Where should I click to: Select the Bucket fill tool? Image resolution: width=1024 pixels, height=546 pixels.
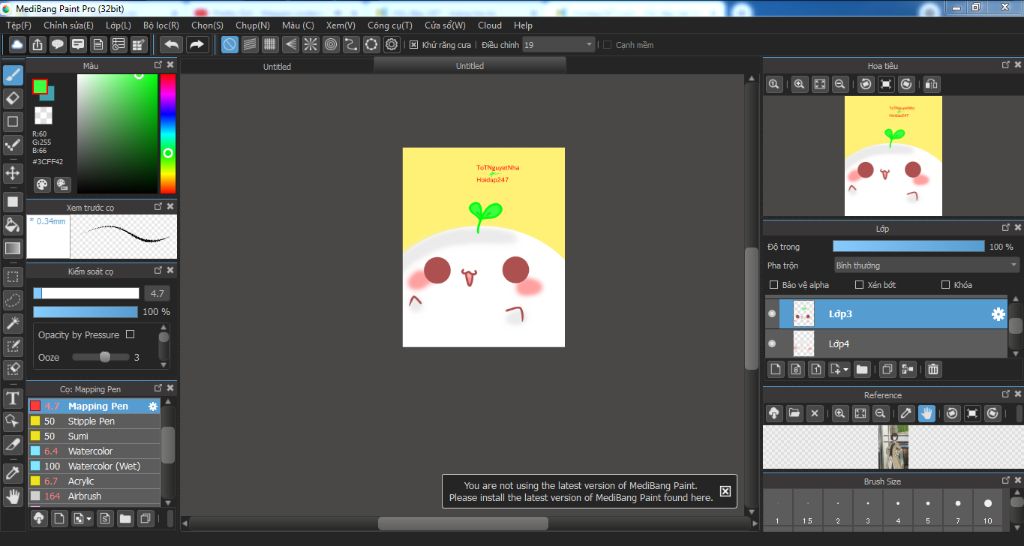coord(12,225)
